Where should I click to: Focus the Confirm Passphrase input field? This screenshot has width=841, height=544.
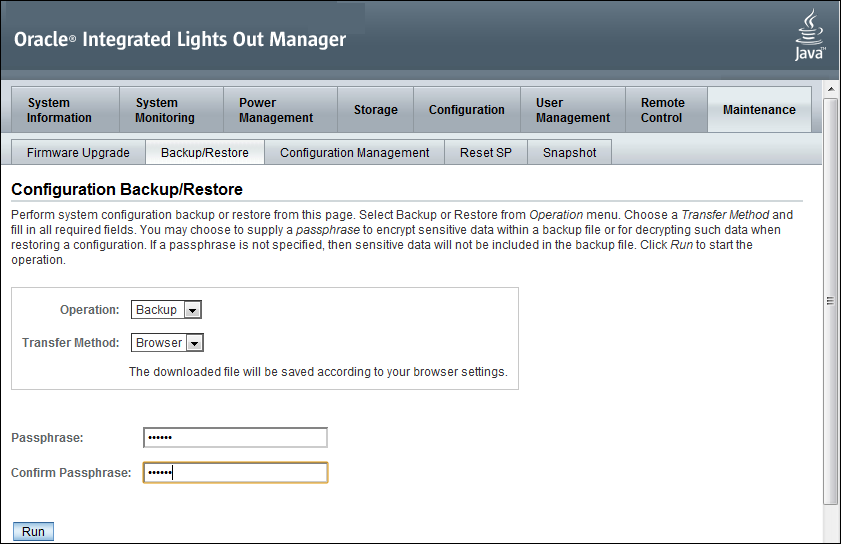pyautogui.click(x=235, y=473)
